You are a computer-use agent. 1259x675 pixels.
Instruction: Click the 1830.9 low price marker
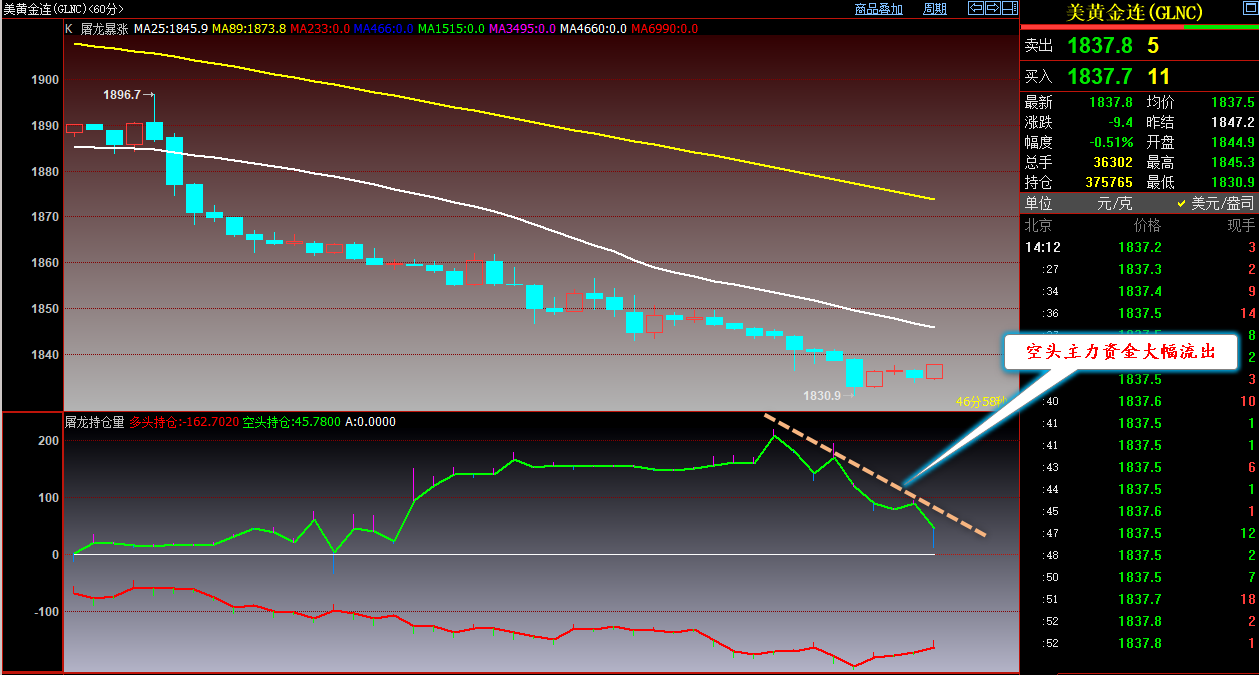[823, 395]
